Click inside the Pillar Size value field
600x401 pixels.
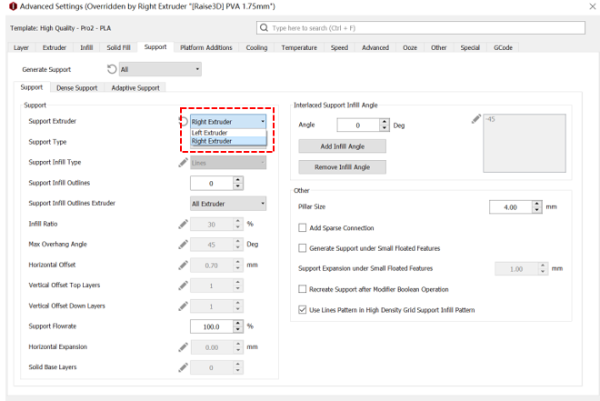(x=515, y=207)
